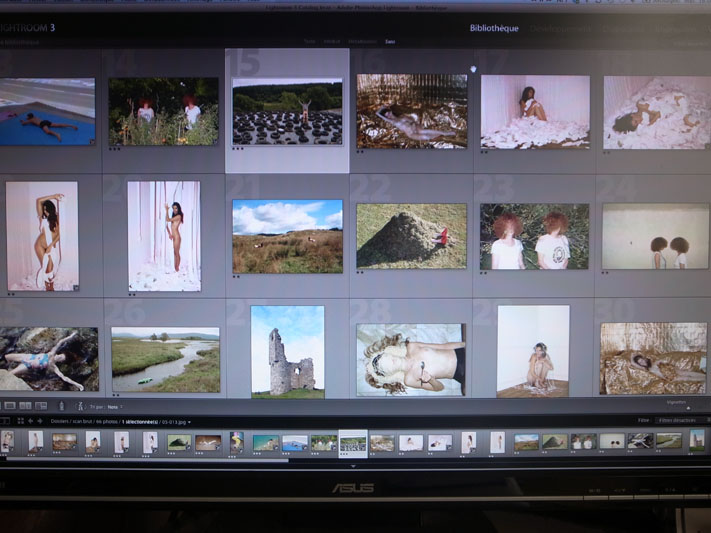
Task: Toggle sort direction A-Z icon
Action: tap(80, 406)
